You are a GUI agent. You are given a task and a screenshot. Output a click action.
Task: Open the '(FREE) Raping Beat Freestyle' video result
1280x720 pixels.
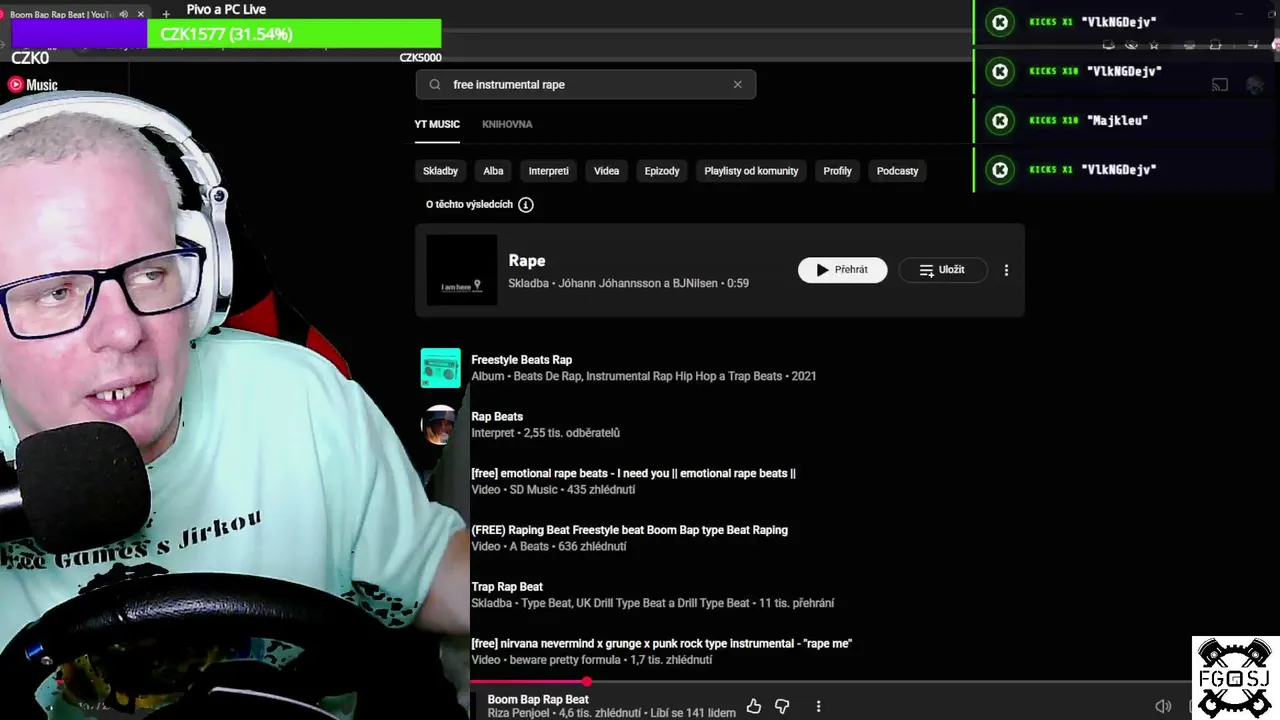pos(629,530)
